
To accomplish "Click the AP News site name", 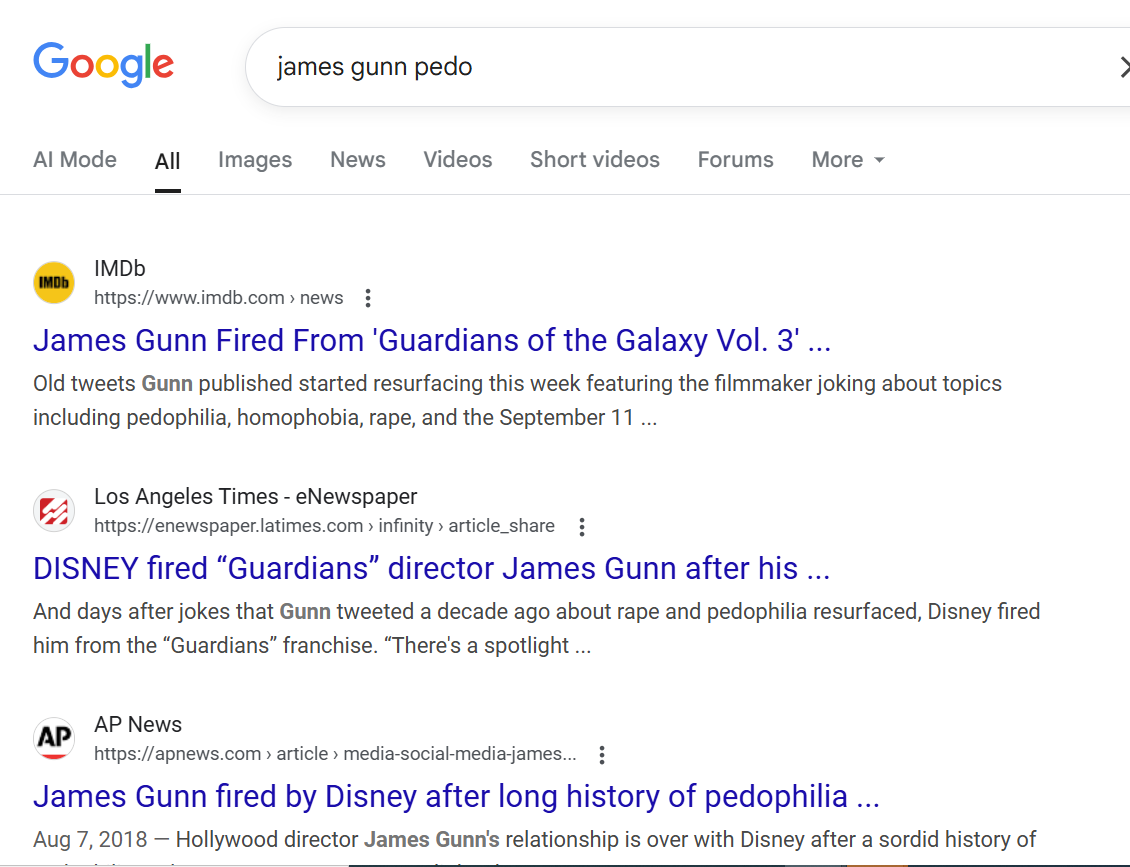I will coord(138,724).
